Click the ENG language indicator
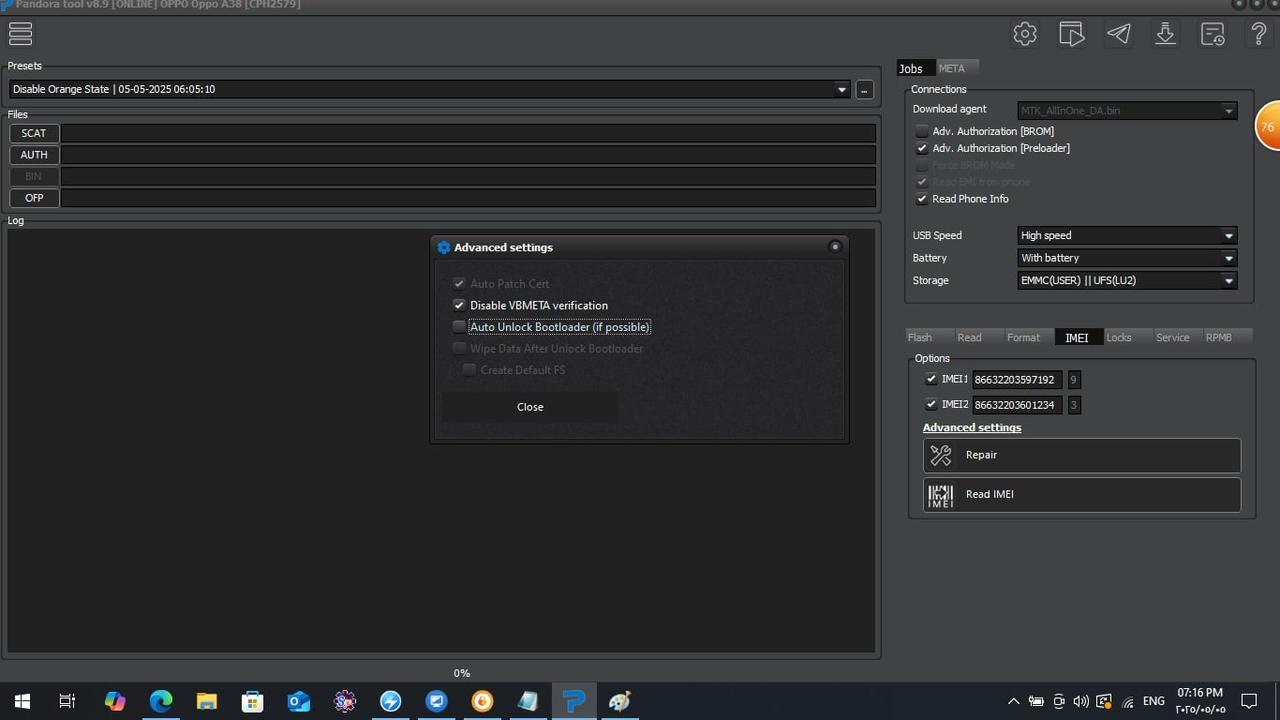Screen dimensions: 1280x720 click(1154, 701)
